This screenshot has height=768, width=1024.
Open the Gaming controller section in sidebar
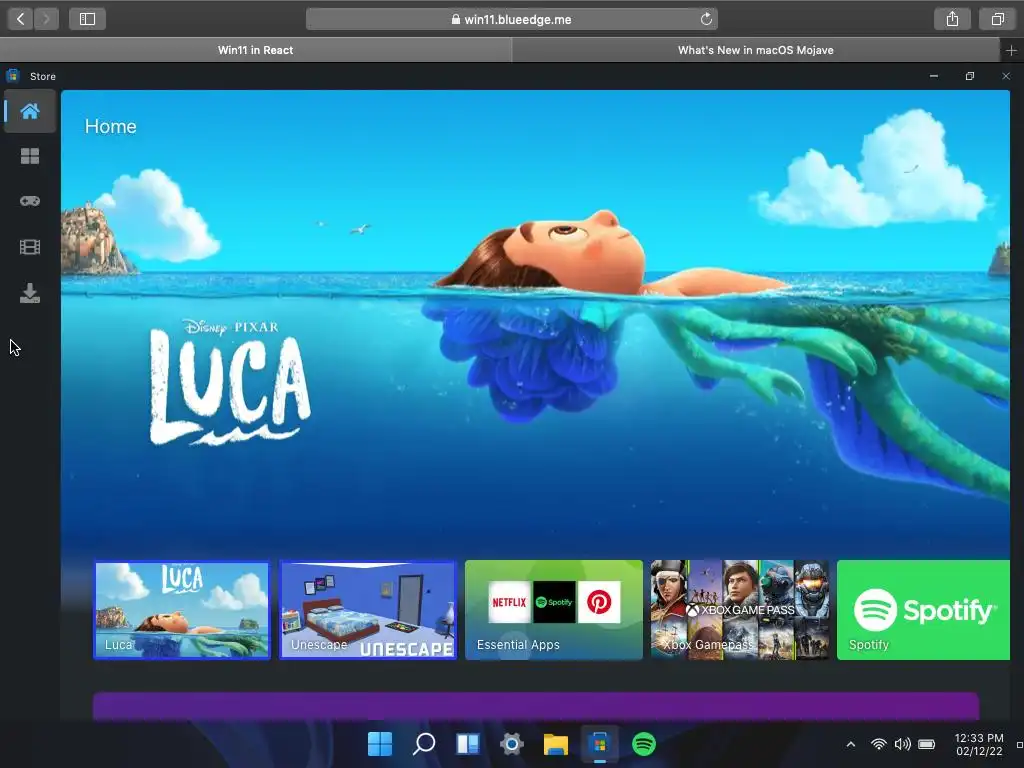tap(29, 201)
